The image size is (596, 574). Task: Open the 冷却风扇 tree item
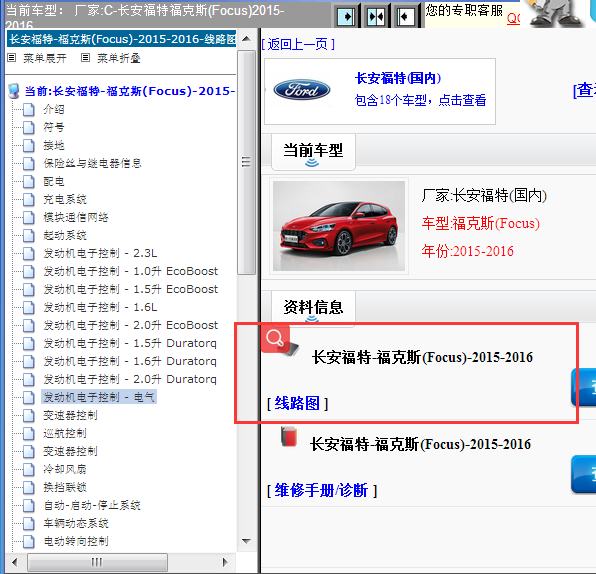pos(65,469)
